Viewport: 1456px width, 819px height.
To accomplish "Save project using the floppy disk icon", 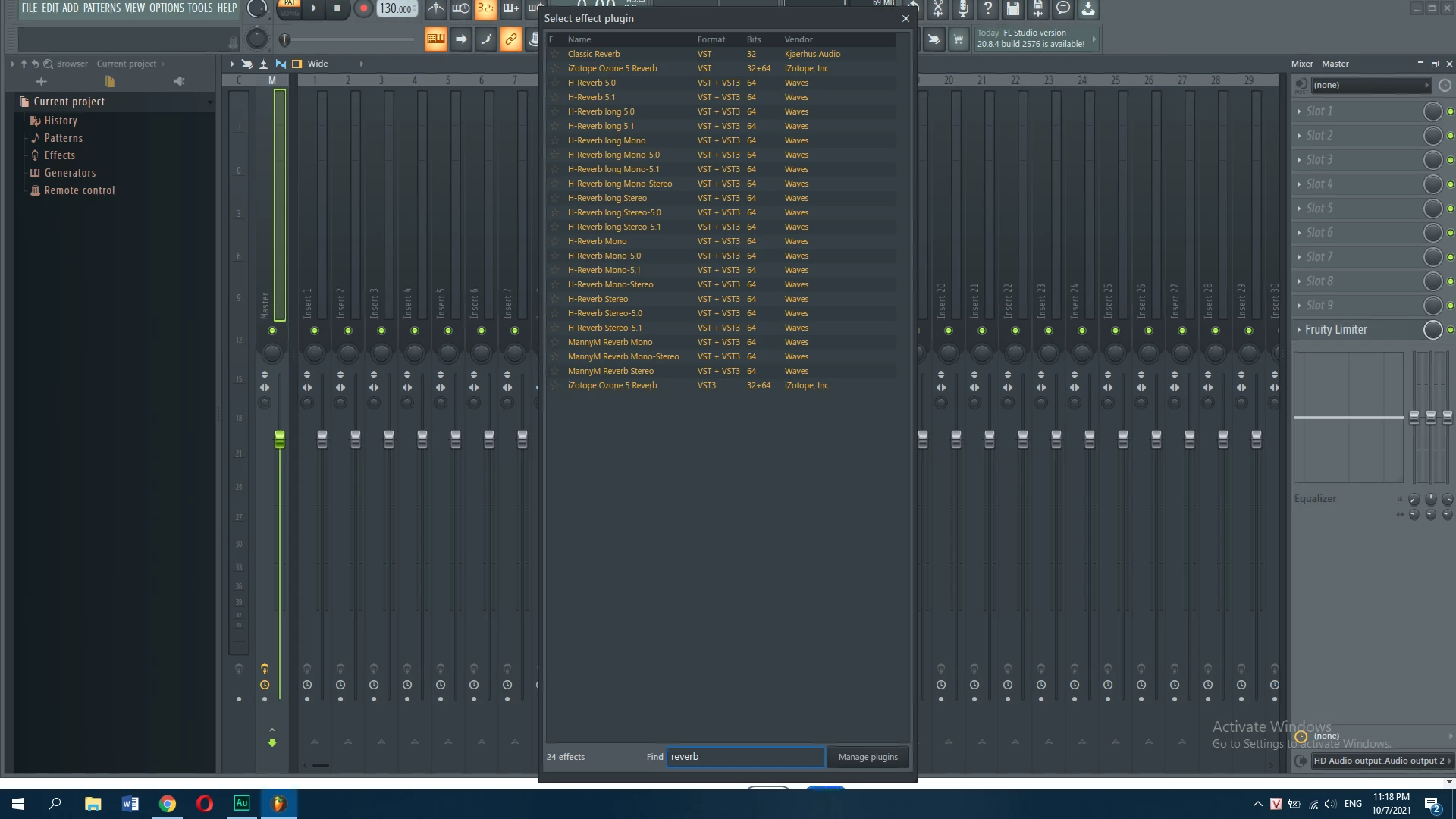I will [1012, 9].
